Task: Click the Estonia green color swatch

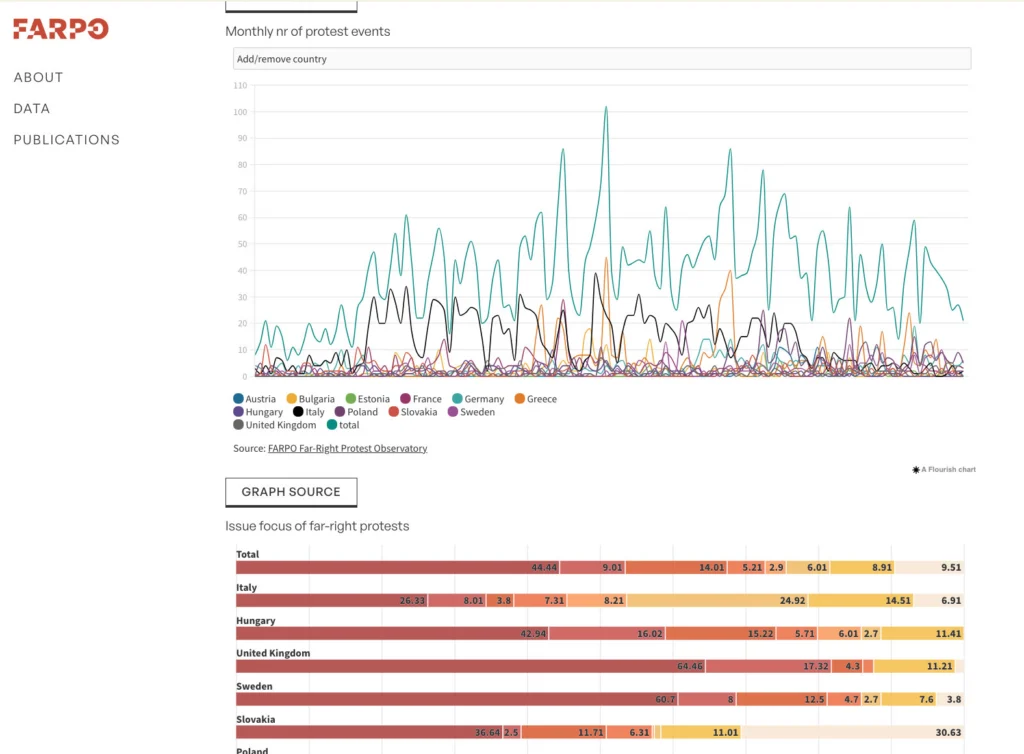Action: click(x=351, y=399)
